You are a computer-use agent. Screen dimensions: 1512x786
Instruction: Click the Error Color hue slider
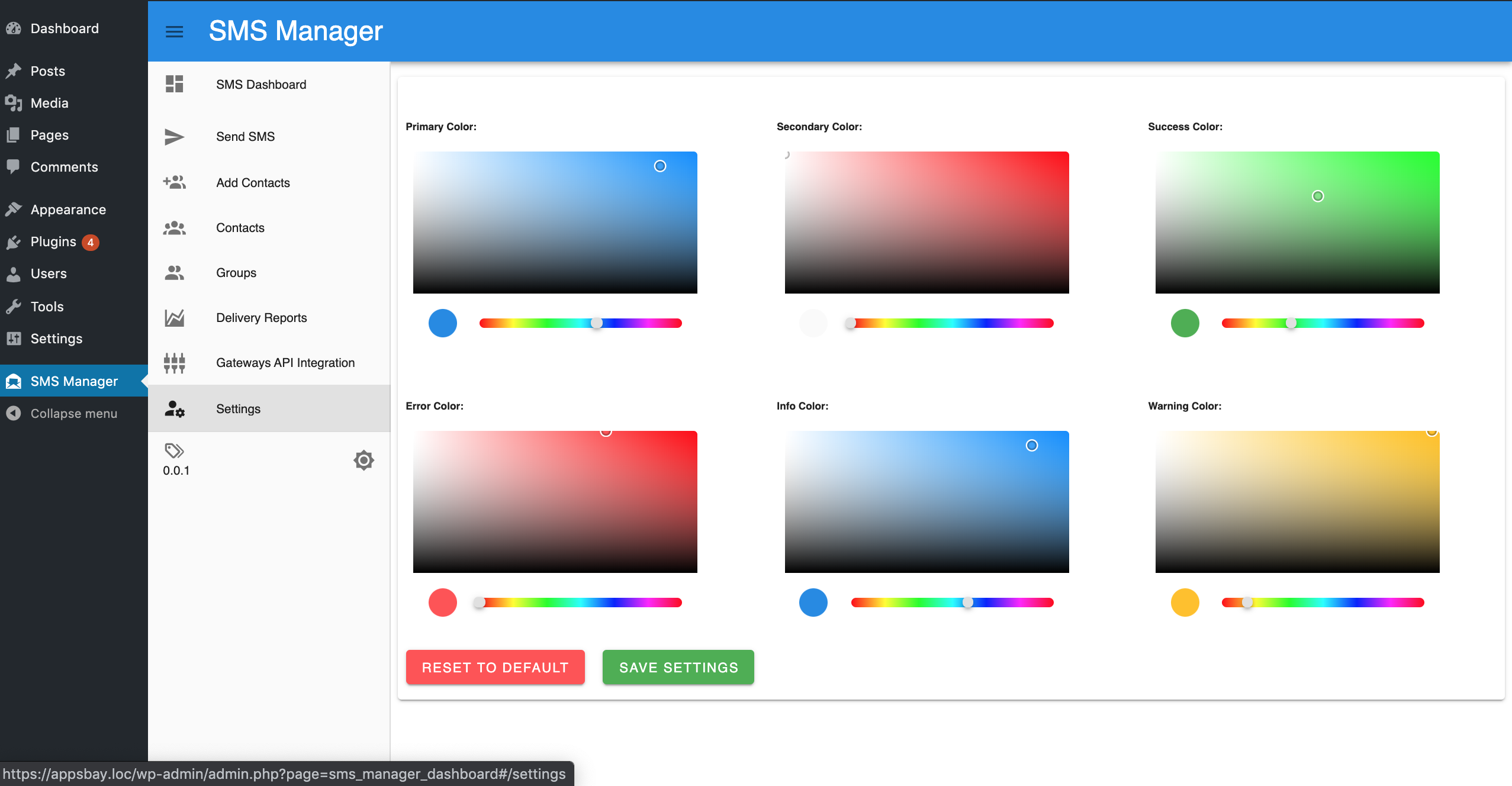click(x=580, y=603)
